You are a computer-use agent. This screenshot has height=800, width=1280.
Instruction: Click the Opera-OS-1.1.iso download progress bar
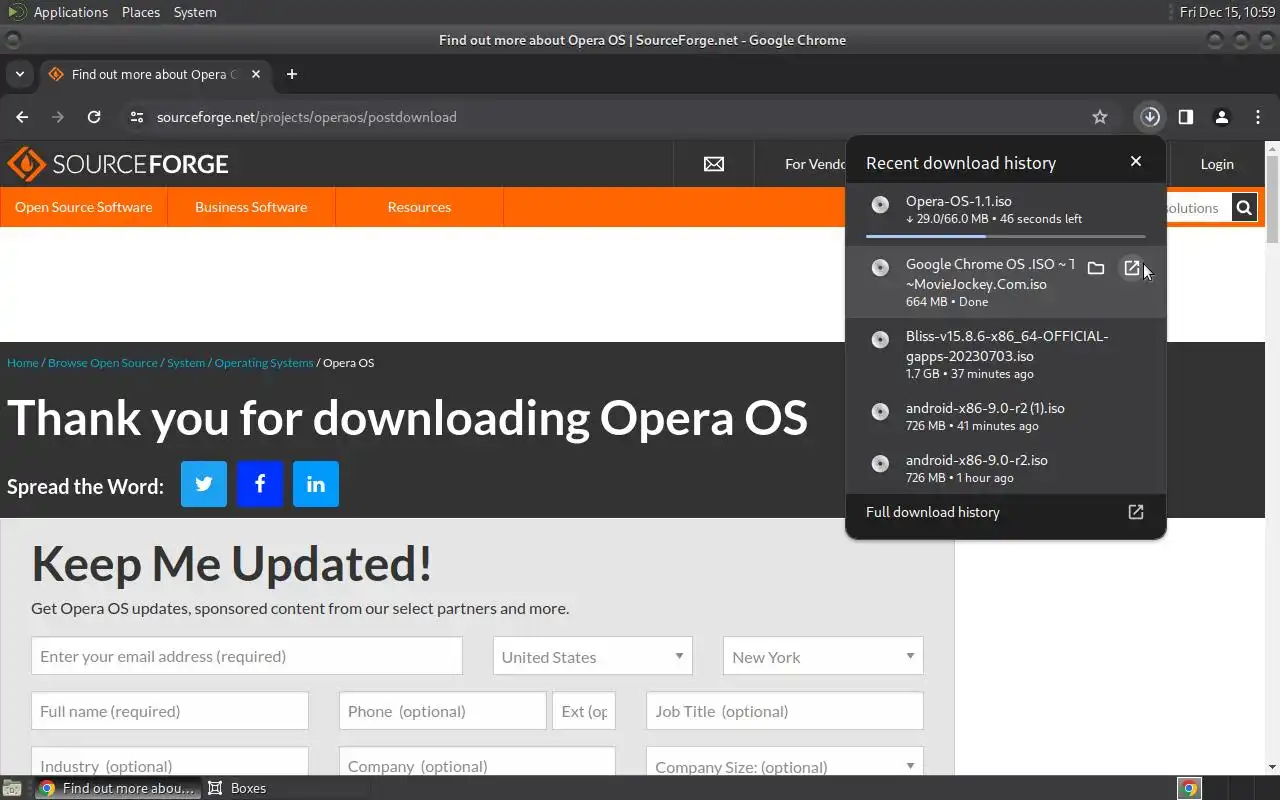click(1006, 236)
